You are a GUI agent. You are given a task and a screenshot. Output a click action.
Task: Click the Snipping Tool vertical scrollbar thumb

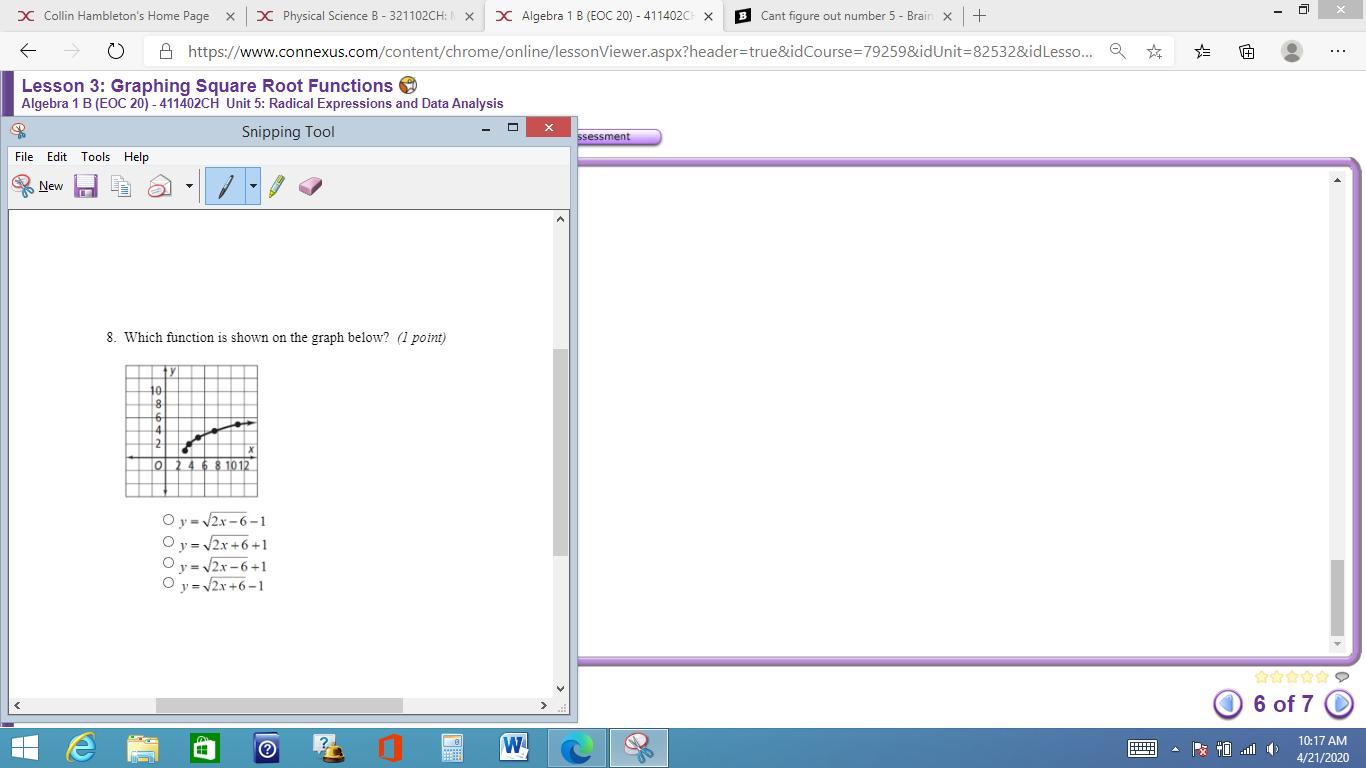(x=560, y=452)
